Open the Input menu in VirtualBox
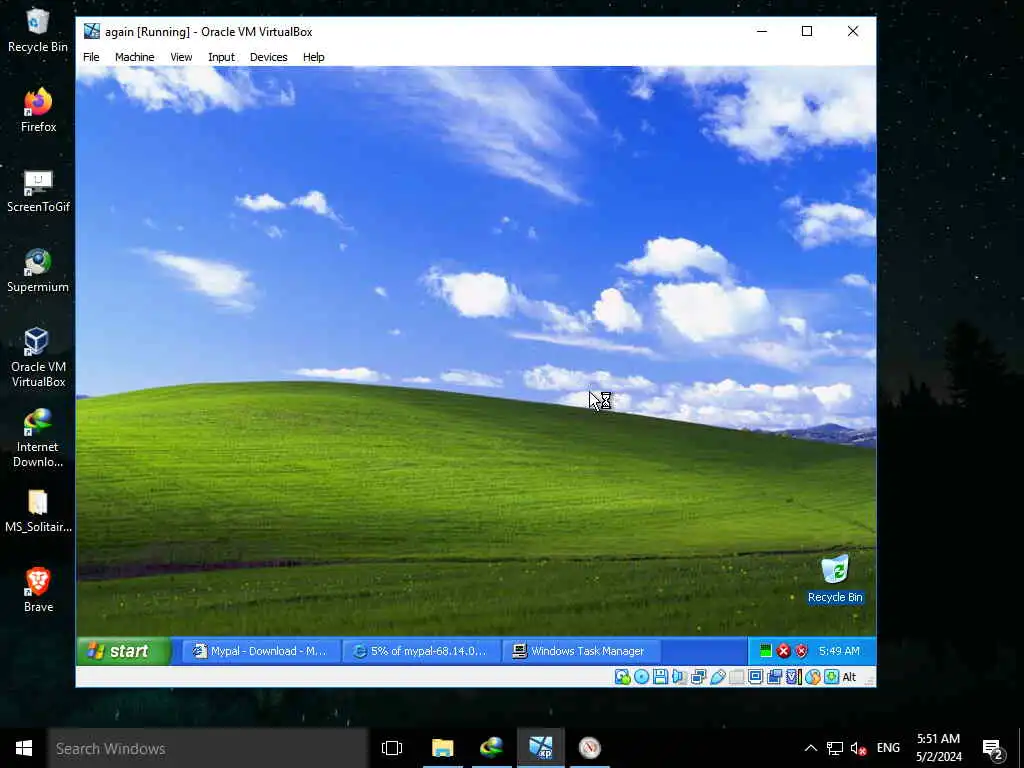 click(221, 57)
